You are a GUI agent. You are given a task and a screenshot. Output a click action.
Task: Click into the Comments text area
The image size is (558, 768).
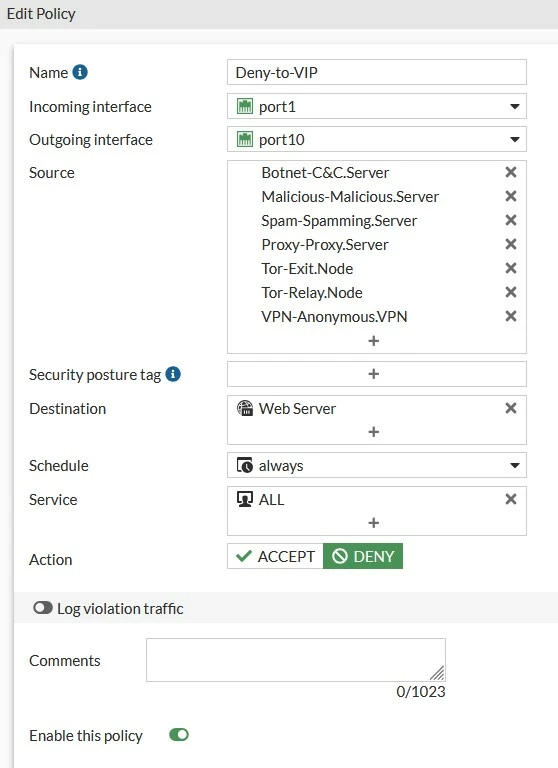[x=296, y=660]
